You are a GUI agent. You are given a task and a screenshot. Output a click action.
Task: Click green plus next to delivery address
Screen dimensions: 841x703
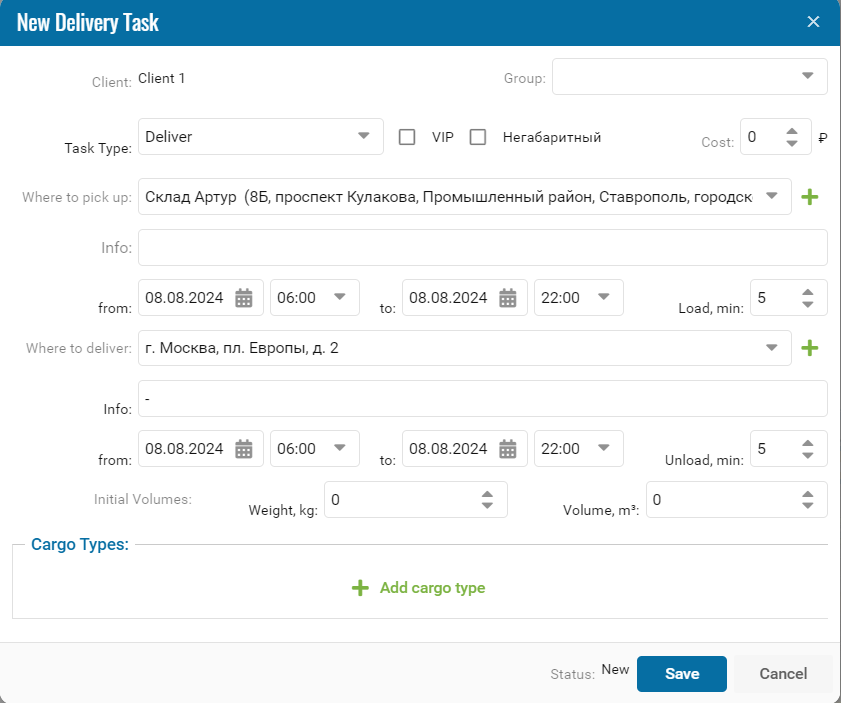point(810,348)
